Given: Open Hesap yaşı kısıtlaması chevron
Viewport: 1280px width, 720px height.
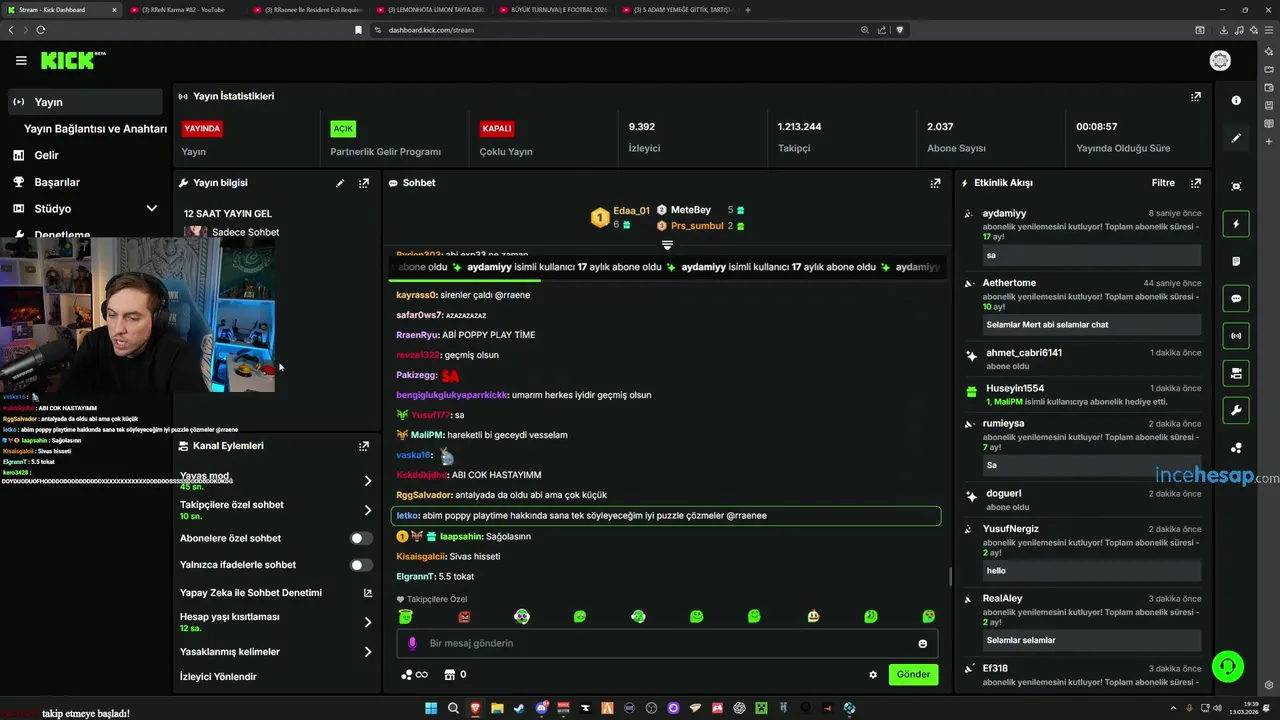Looking at the screenshot, I should click(367, 622).
